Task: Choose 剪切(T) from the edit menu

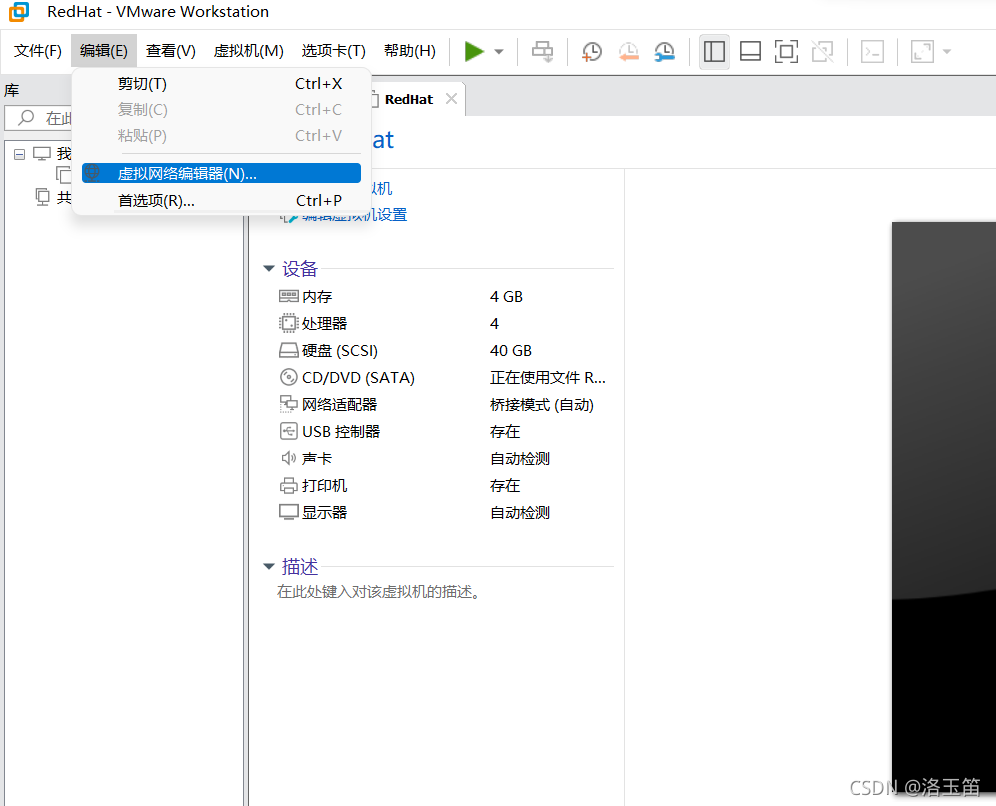Action: click(221, 84)
